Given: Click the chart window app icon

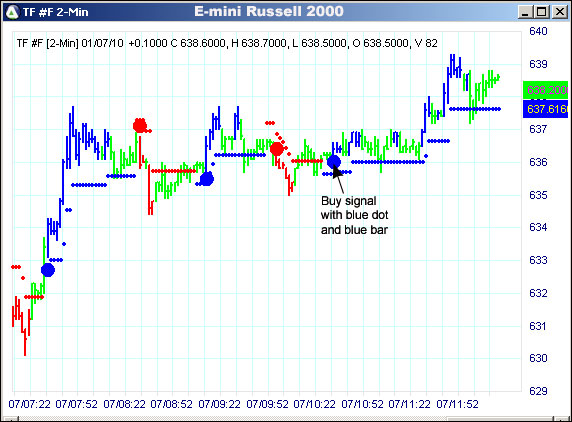Looking at the screenshot, I should pyautogui.click(x=12, y=12).
